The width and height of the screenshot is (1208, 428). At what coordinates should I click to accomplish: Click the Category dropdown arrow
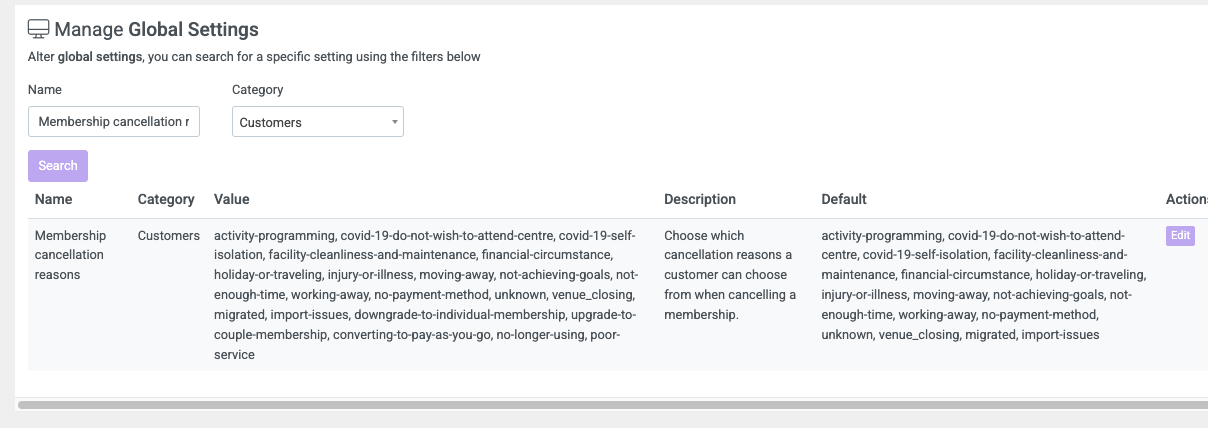tap(395, 122)
